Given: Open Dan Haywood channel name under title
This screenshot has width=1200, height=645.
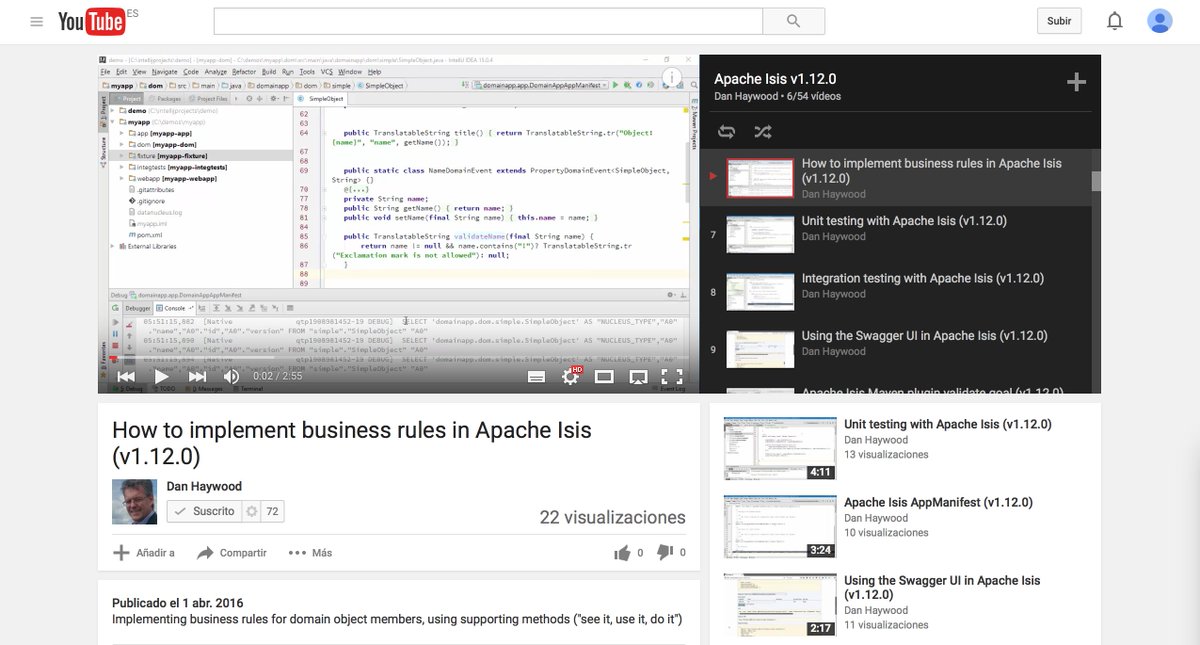Looking at the screenshot, I should [x=204, y=486].
